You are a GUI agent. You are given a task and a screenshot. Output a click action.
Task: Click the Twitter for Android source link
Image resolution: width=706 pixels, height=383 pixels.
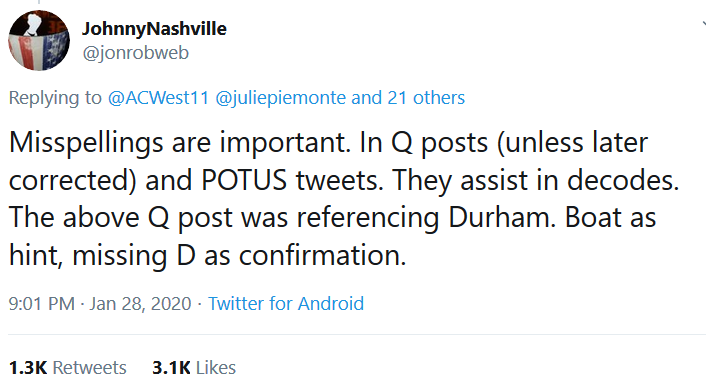285,303
